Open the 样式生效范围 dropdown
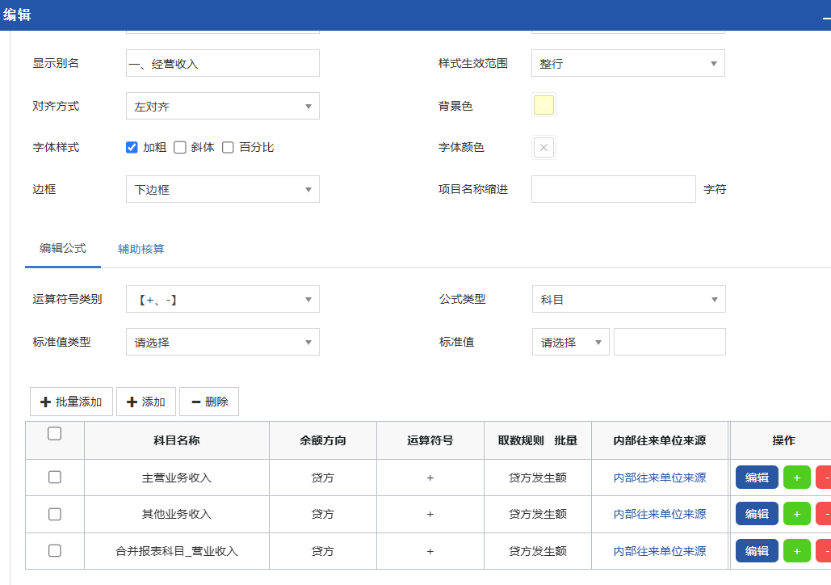Screen dimensions: 831x585 pos(628,63)
